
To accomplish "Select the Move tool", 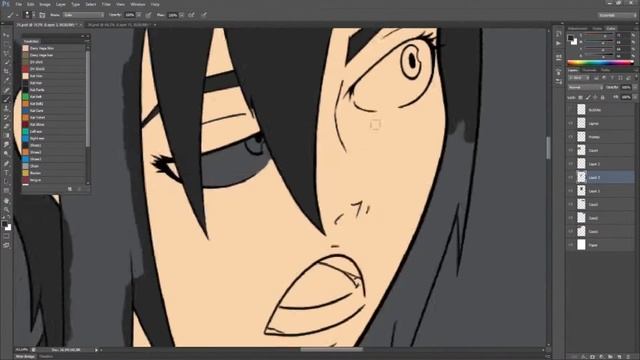I will click(6, 35).
